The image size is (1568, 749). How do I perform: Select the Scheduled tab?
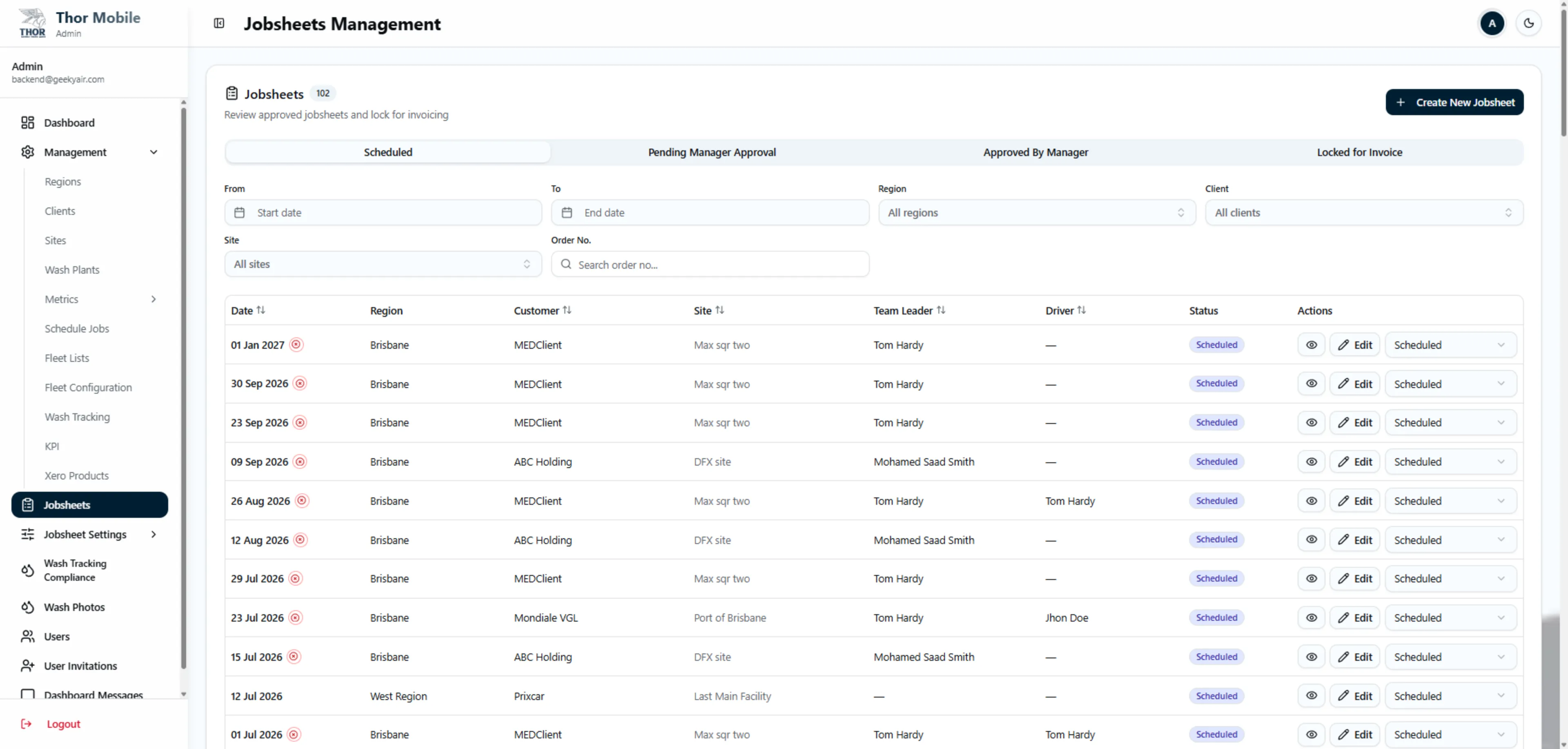point(388,152)
